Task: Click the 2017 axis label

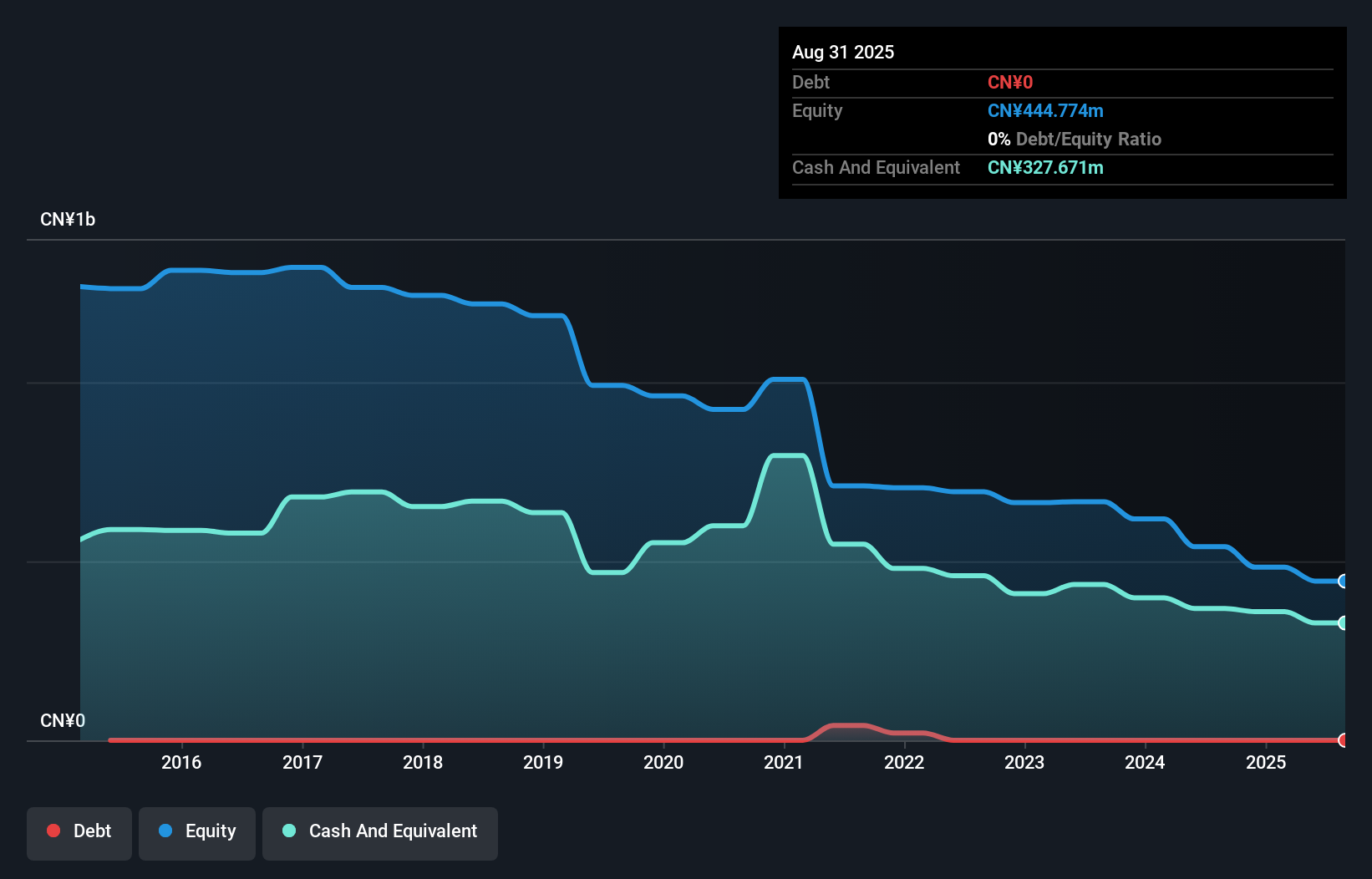Action: pyautogui.click(x=302, y=762)
